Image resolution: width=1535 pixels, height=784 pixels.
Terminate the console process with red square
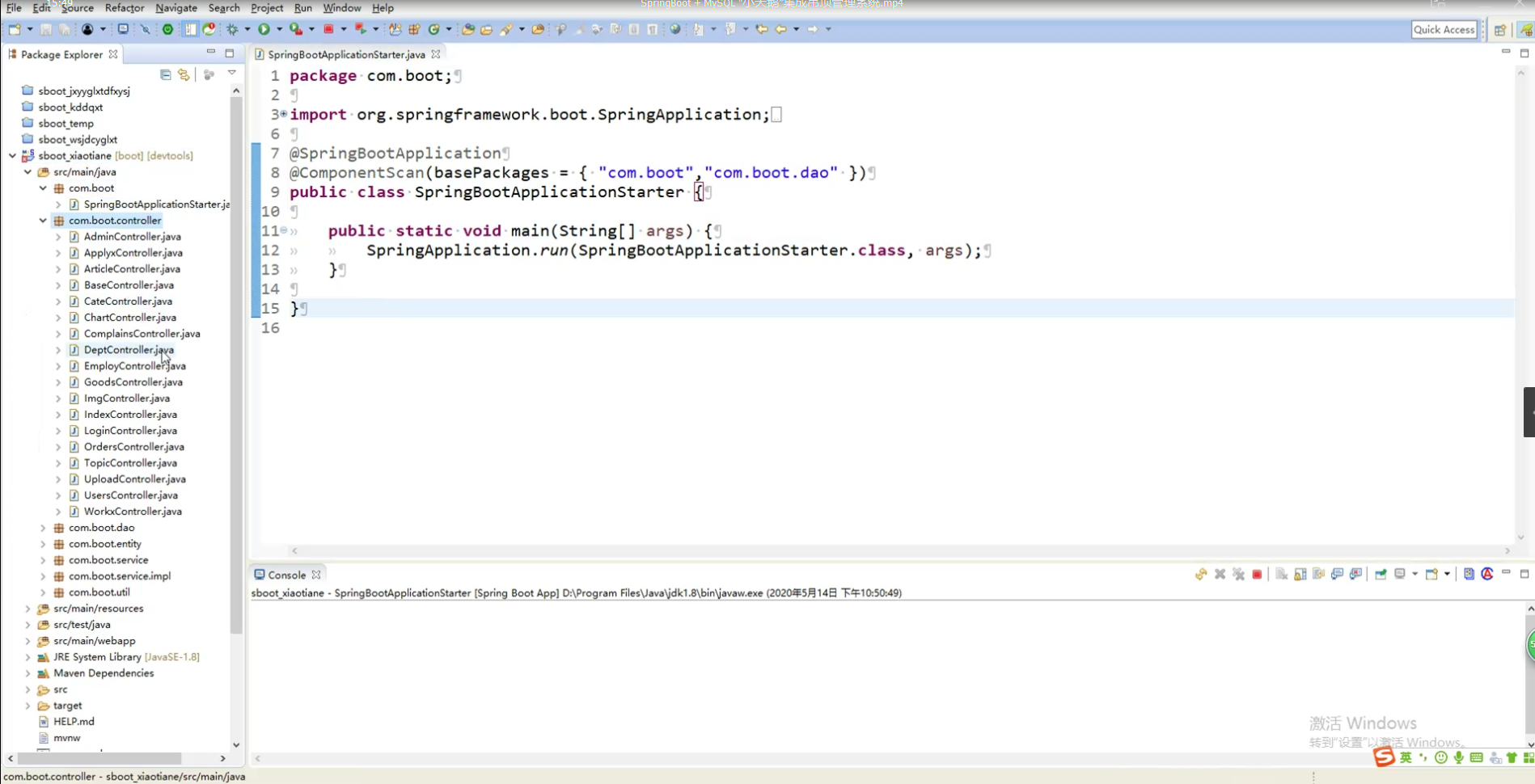click(1257, 575)
